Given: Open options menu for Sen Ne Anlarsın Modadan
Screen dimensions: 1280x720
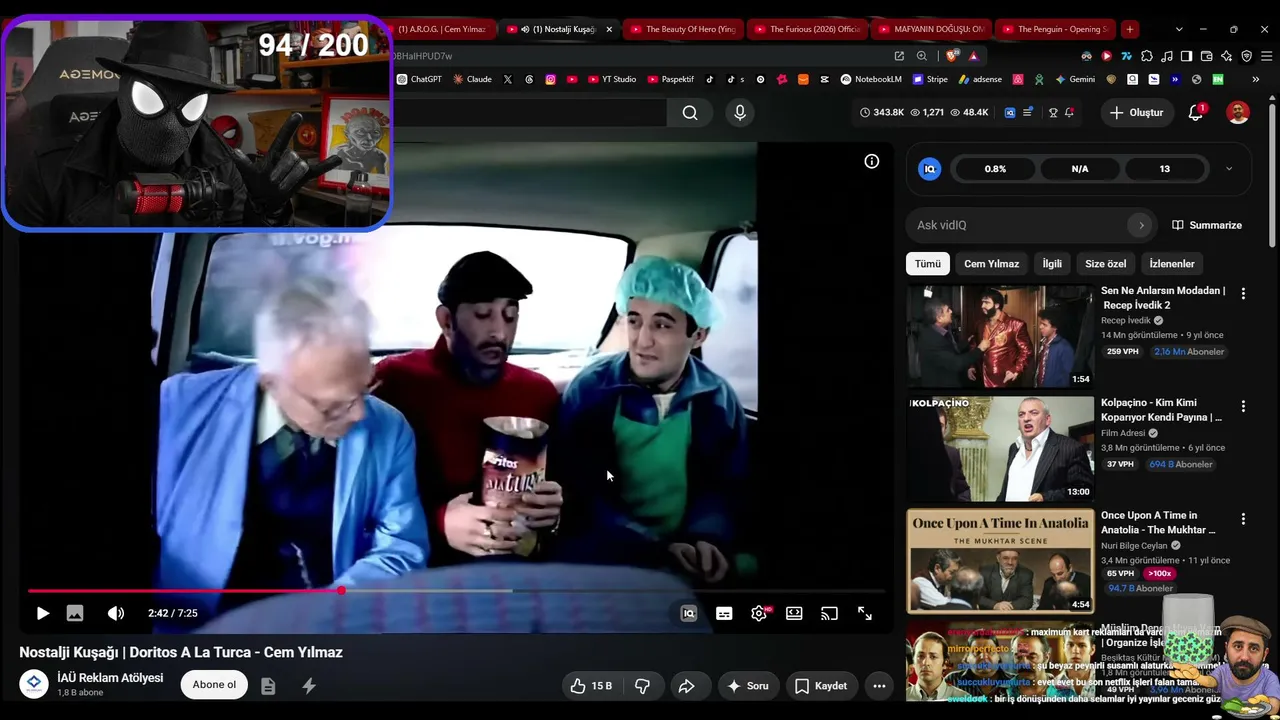Looking at the screenshot, I should (x=1243, y=294).
